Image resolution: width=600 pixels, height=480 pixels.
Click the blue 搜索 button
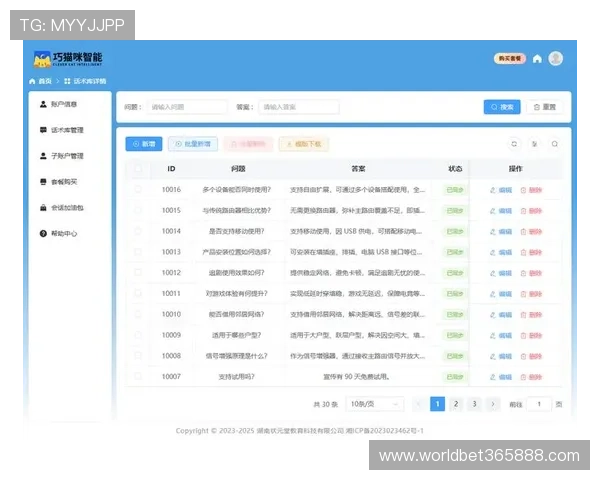pos(502,107)
